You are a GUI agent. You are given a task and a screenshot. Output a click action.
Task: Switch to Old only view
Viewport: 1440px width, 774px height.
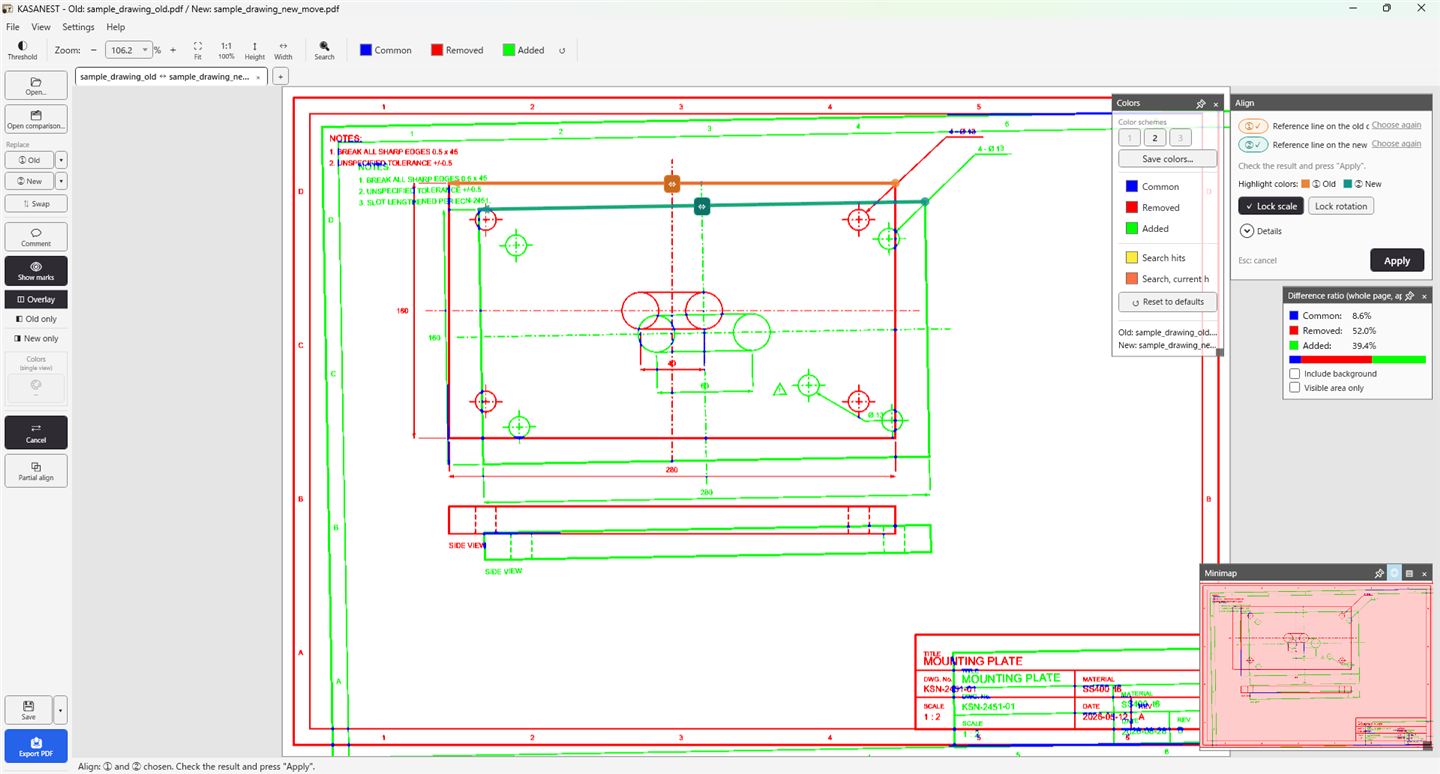[36, 319]
